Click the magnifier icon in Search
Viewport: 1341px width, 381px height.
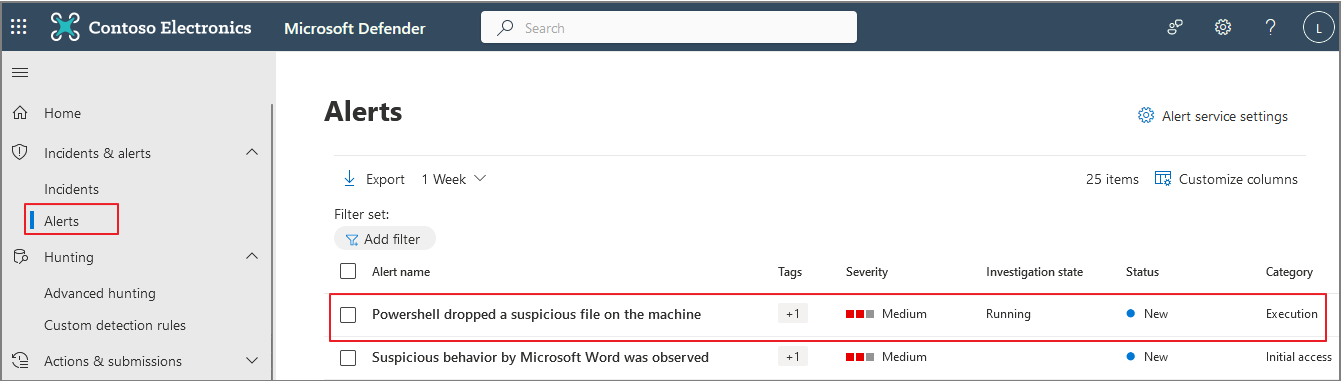(506, 28)
